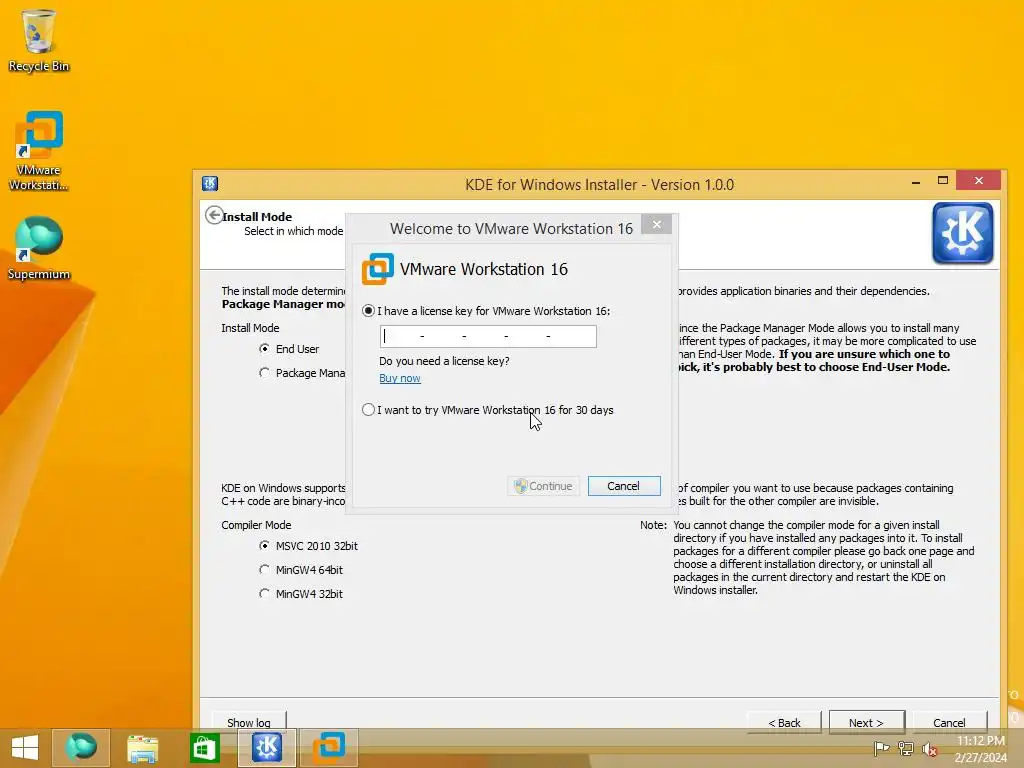Click the muted volume tray icon

[x=929, y=748]
